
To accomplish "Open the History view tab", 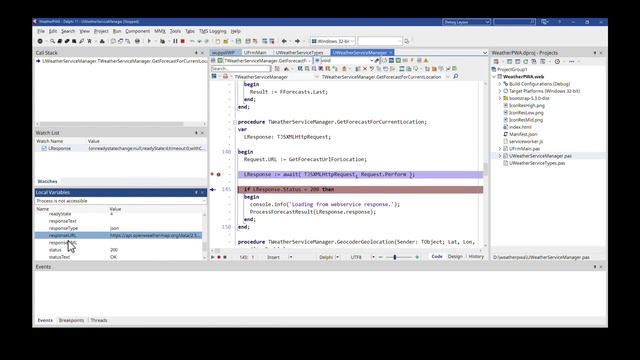I will [476, 256].
